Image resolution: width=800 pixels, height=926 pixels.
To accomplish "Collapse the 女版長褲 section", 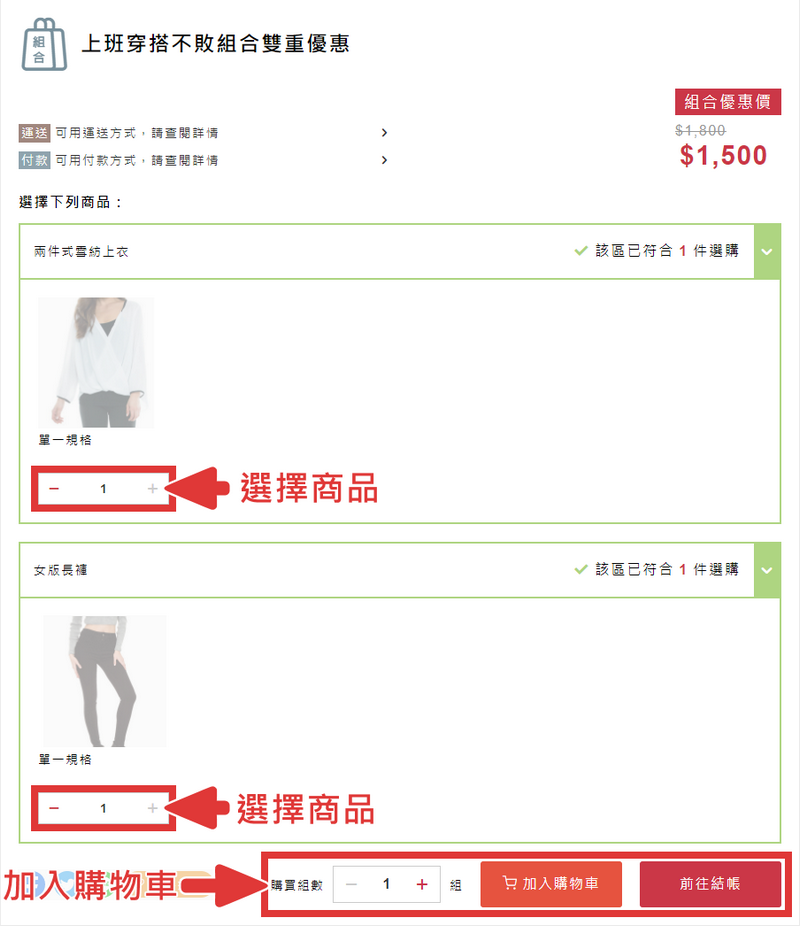I will (767, 570).
